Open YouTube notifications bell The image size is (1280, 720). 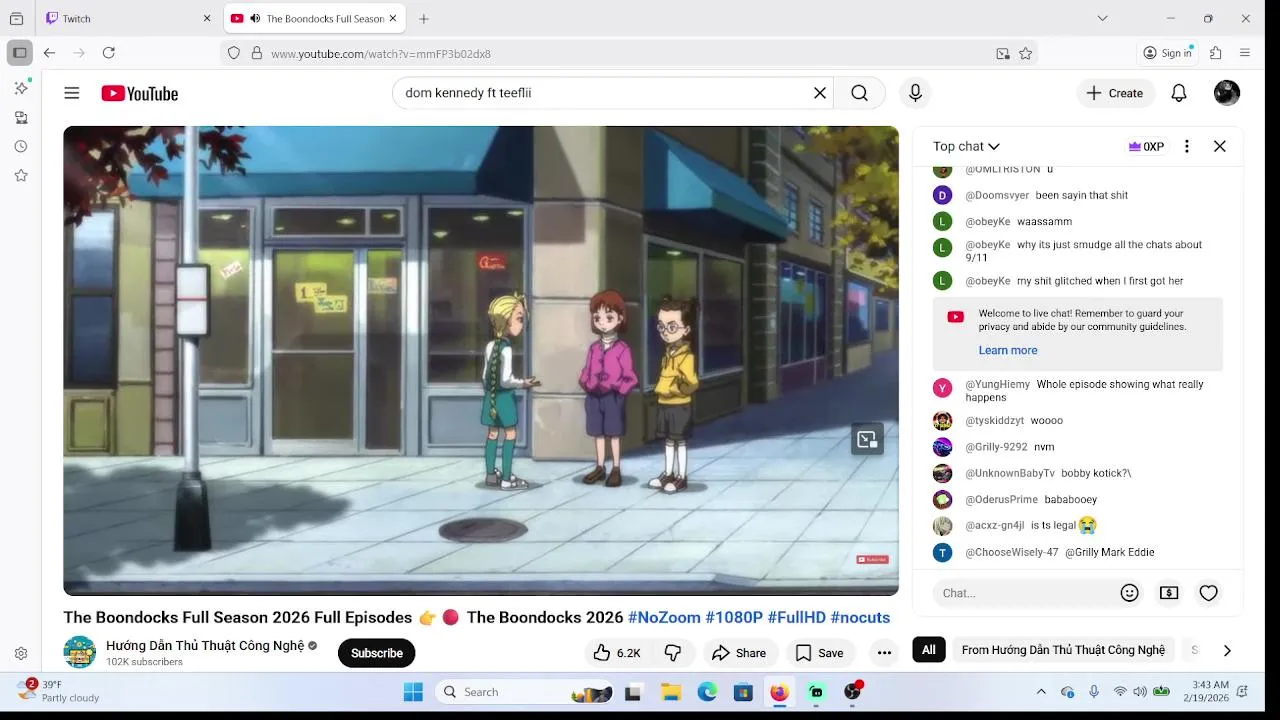click(x=1179, y=93)
